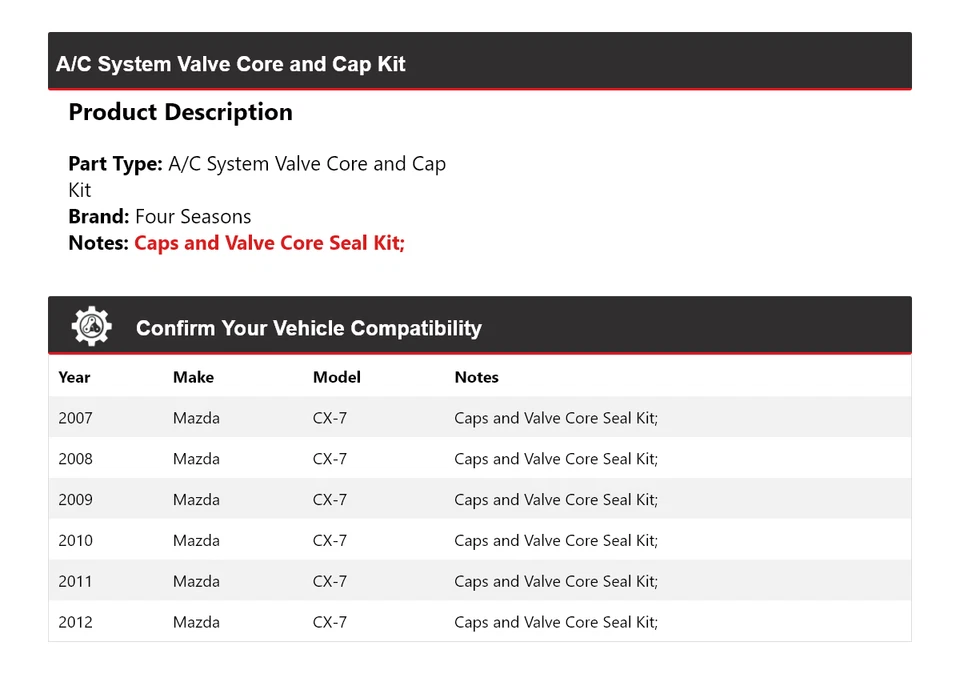Screen dimensions: 960x674
Task: Click the Make column header
Action: (193, 377)
